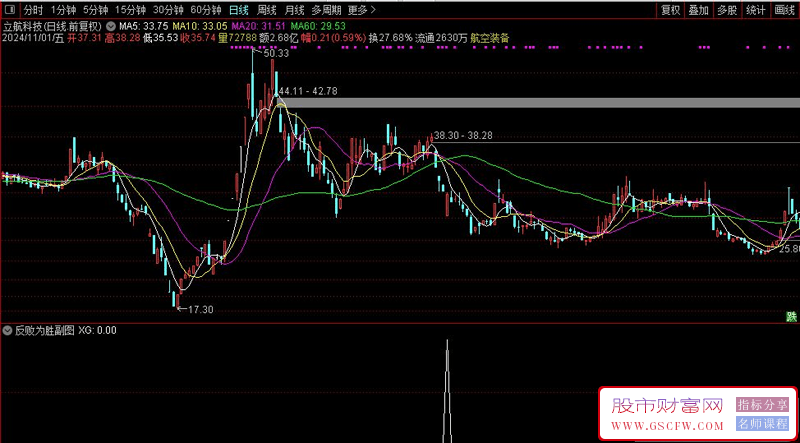Click the 多股 multi-stock button

(727, 10)
